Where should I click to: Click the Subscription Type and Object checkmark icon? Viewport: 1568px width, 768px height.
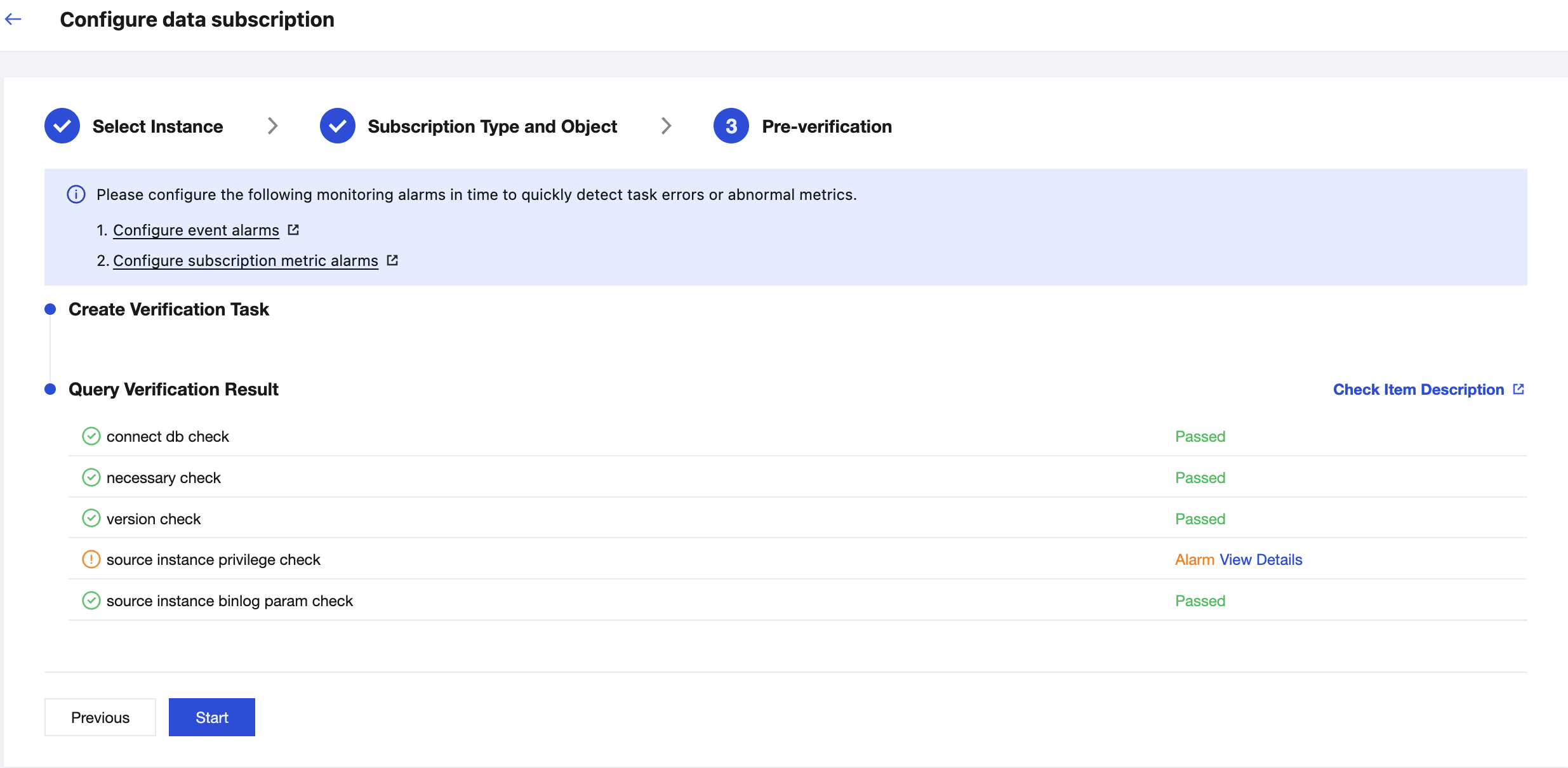click(337, 126)
